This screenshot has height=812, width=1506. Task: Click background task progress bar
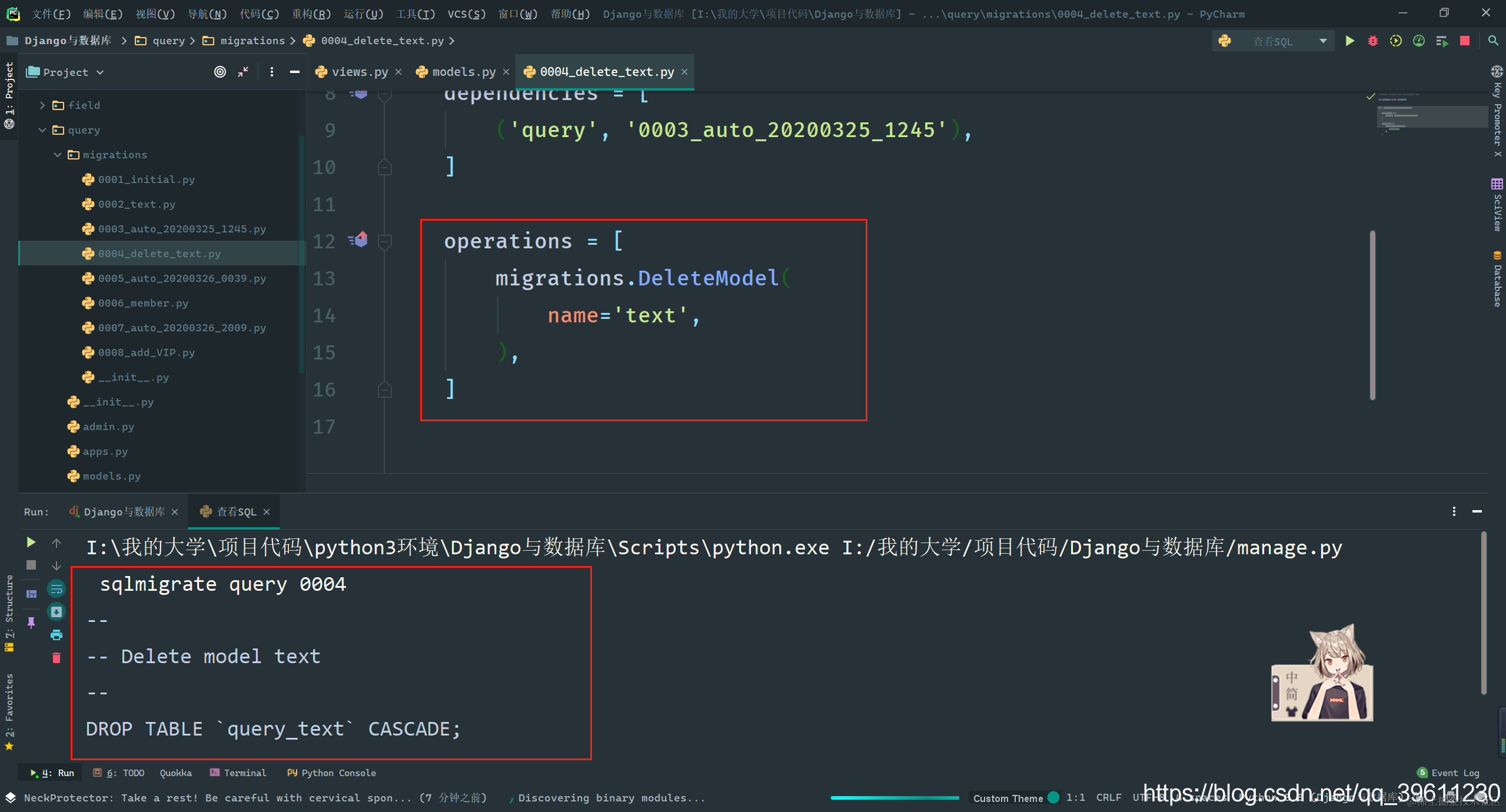[x=895, y=798]
